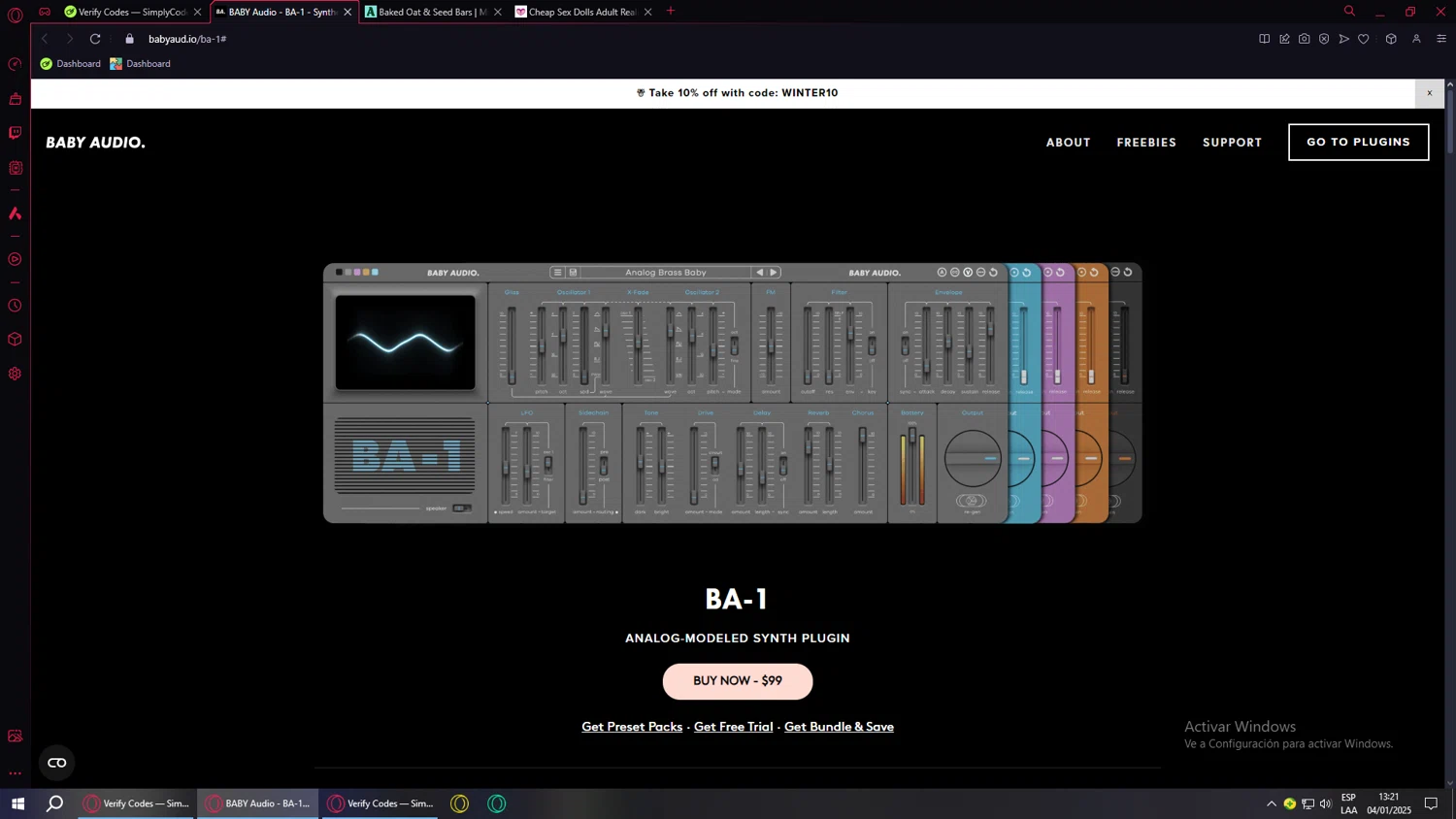Screen dimensions: 1456x819
Task: Open extensions cube icon in toolbar
Action: point(1391,39)
